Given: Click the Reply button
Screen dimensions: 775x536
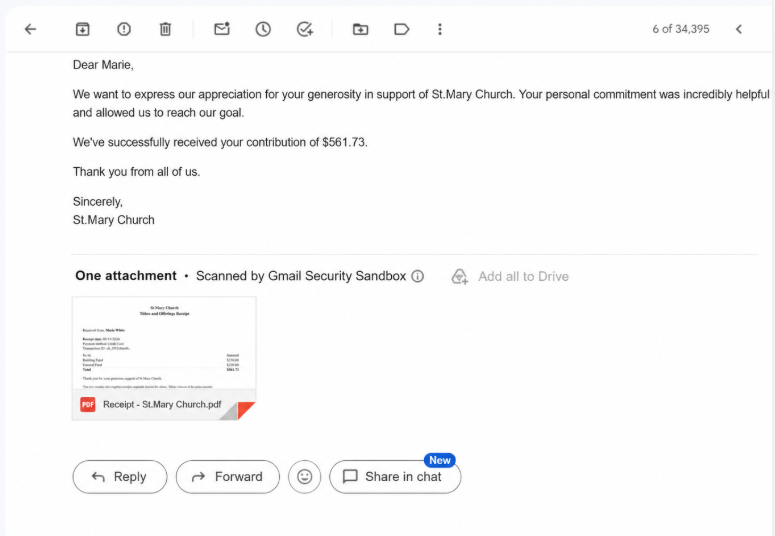Looking at the screenshot, I should click(x=120, y=477).
